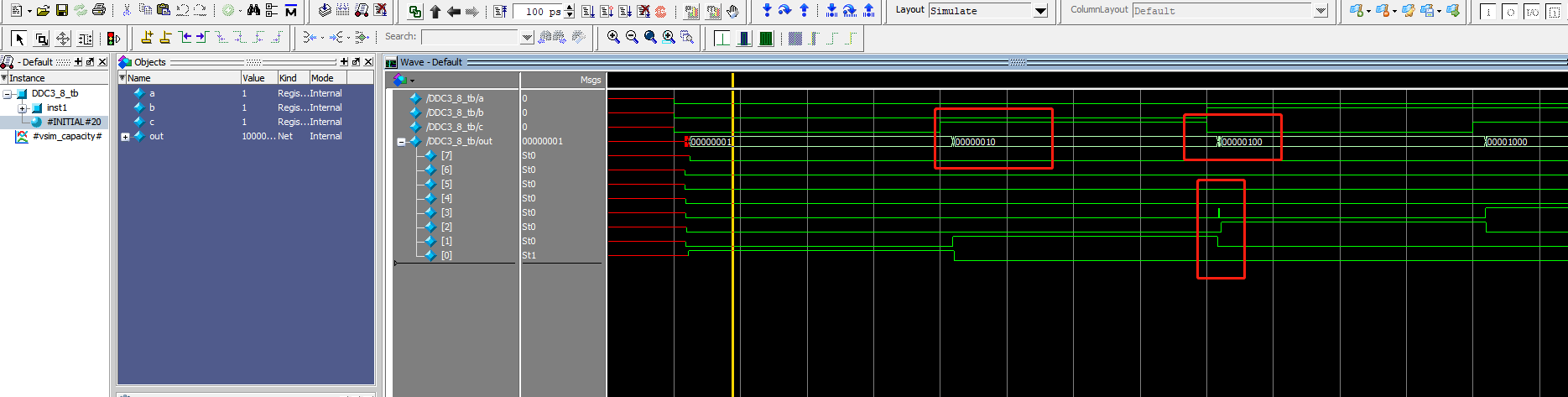
Task: Click the traffic light Show Drivers icon
Action: 113,39
